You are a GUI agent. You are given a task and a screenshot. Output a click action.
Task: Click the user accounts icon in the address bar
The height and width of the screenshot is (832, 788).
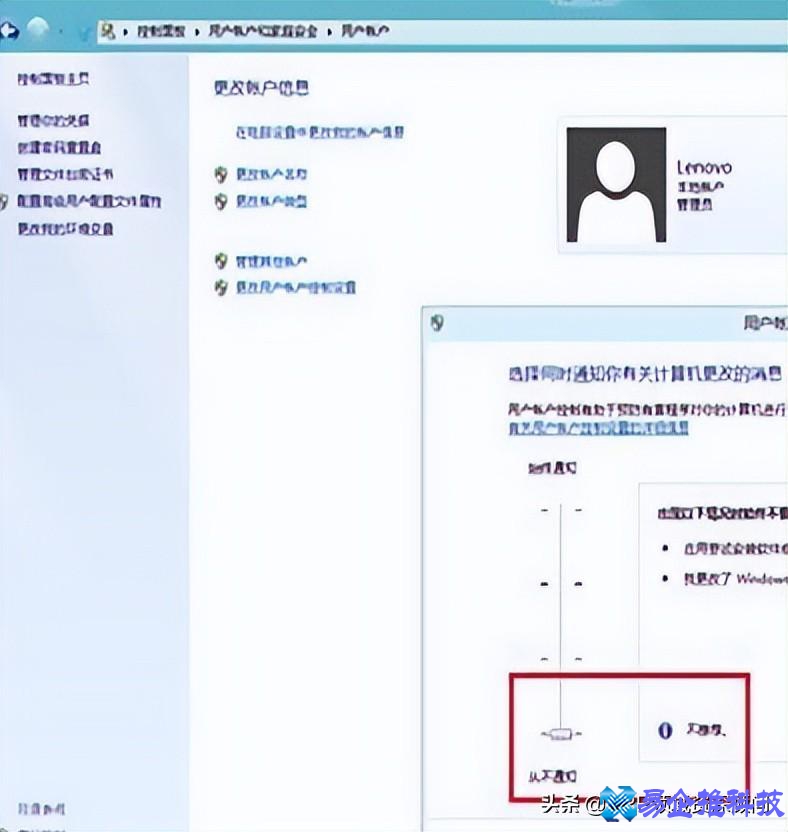point(108,31)
